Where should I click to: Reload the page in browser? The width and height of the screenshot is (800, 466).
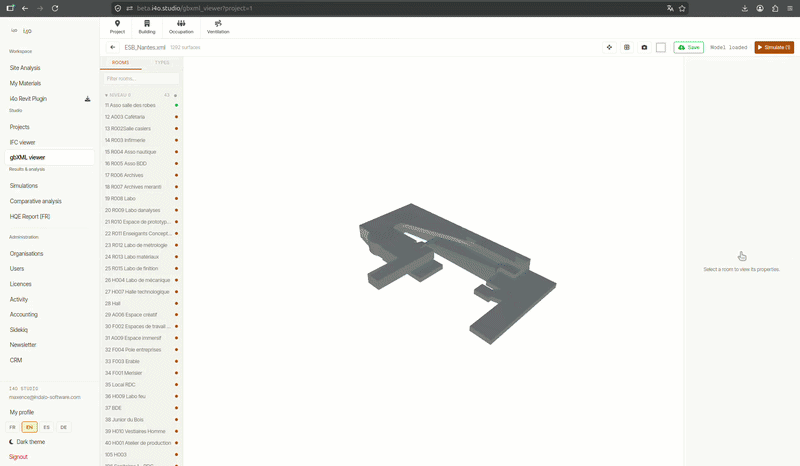pyautogui.click(x=55, y=8)
